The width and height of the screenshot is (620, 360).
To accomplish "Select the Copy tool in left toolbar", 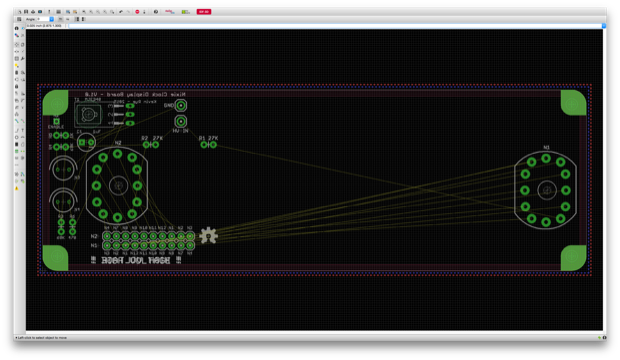I will (23, 45).
